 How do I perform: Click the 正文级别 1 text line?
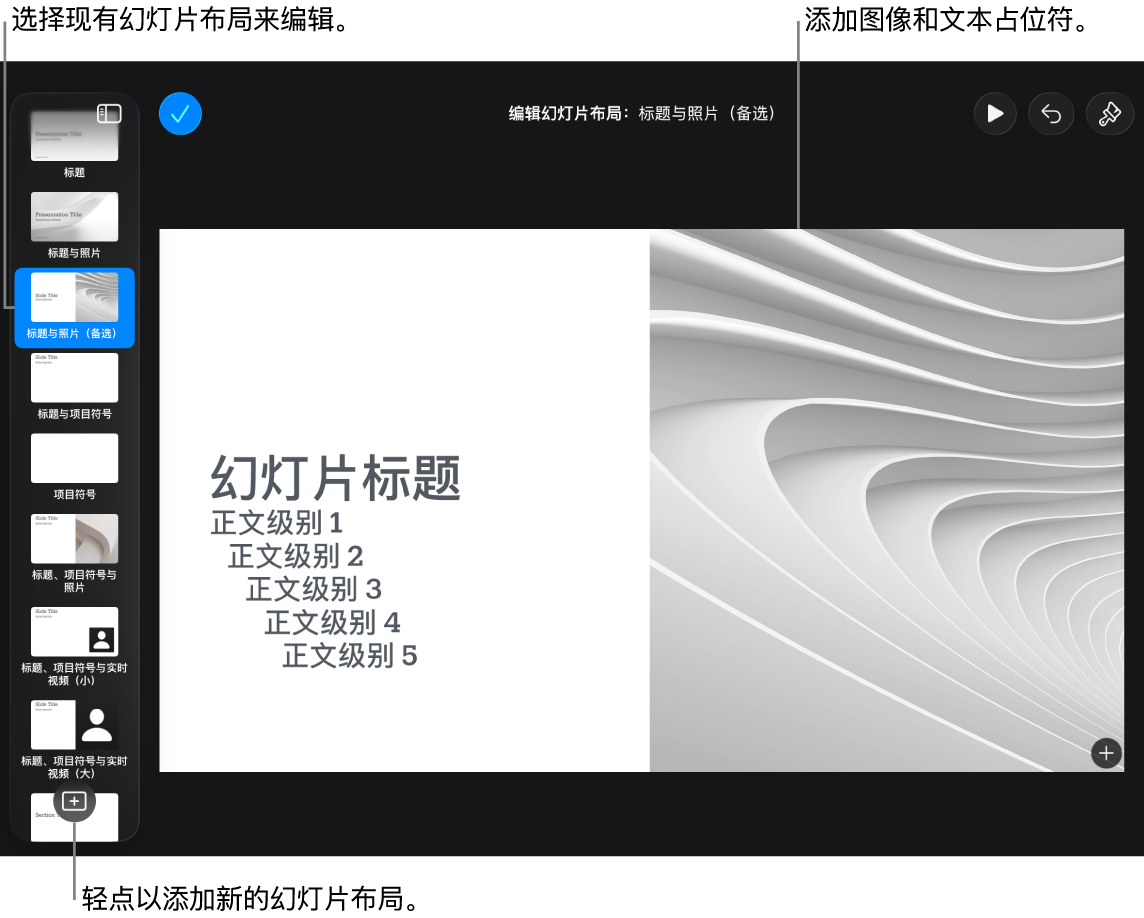277,522
